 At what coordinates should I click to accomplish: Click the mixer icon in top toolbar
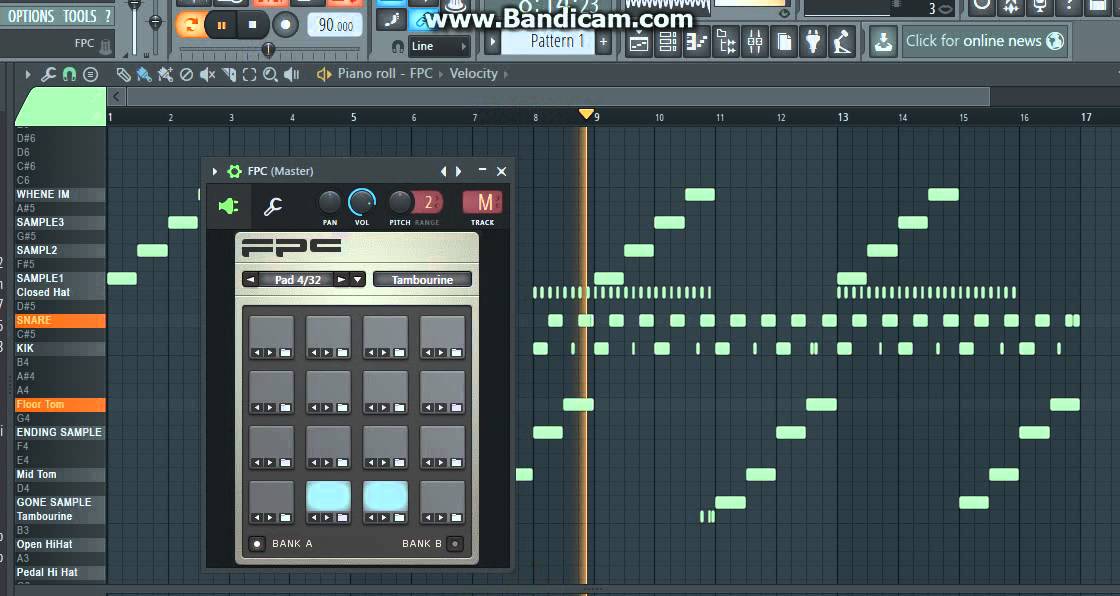point(755,42)
